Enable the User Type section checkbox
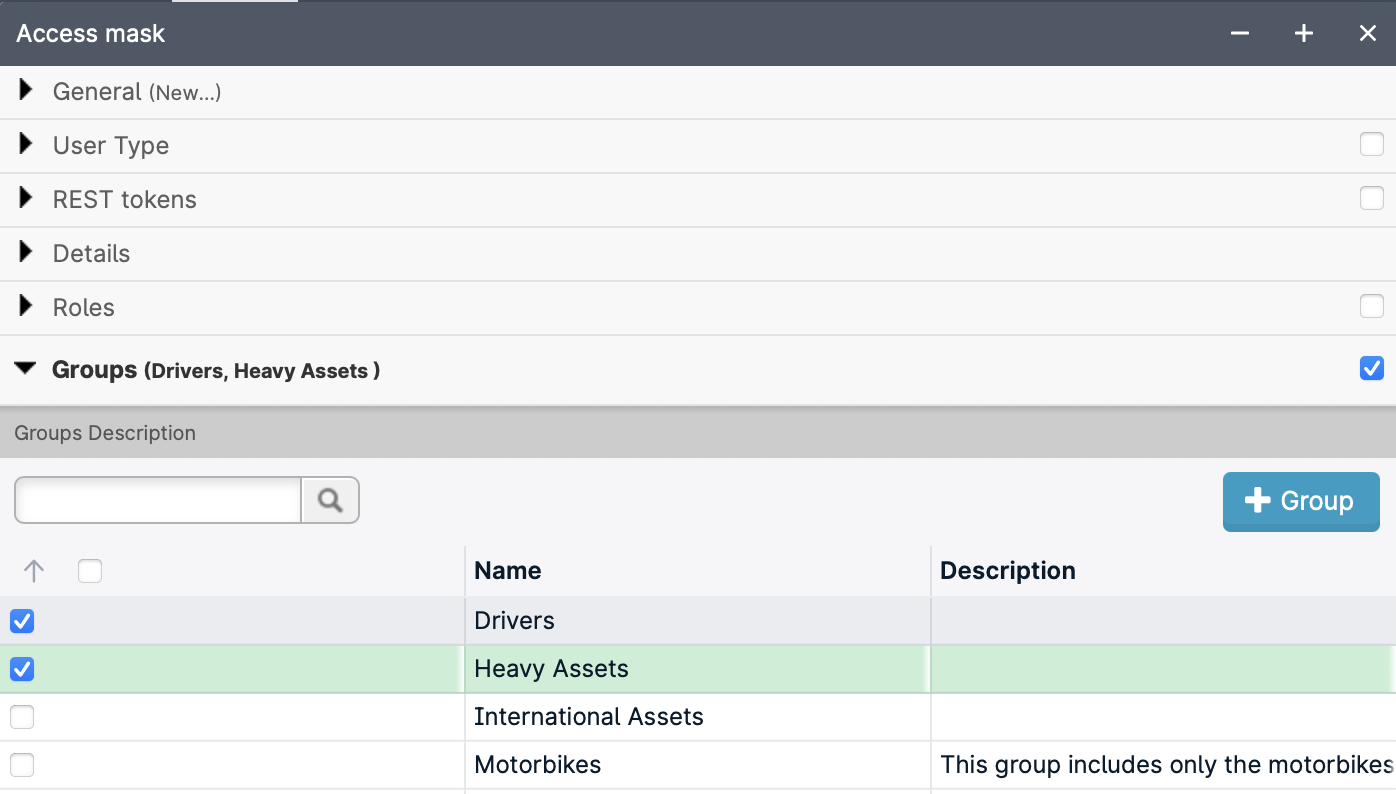Image resolution: width=1396 pixels, height=794 pixels. [1371, 145]
